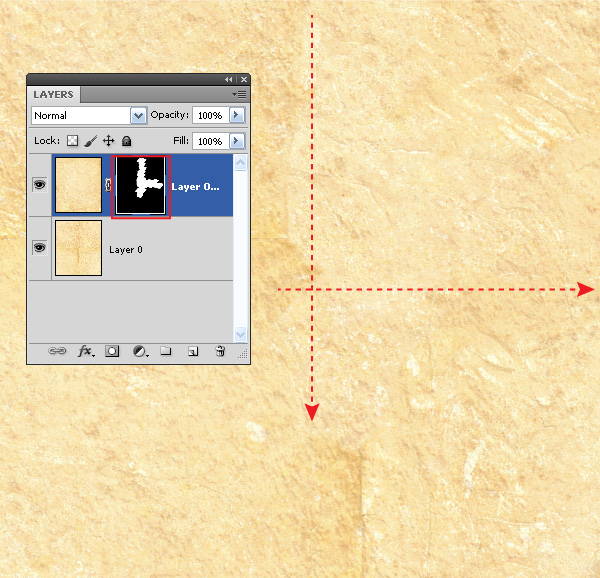Click the link layers icon at panel bottom
The image size is (600, 578).
[57, 351]
